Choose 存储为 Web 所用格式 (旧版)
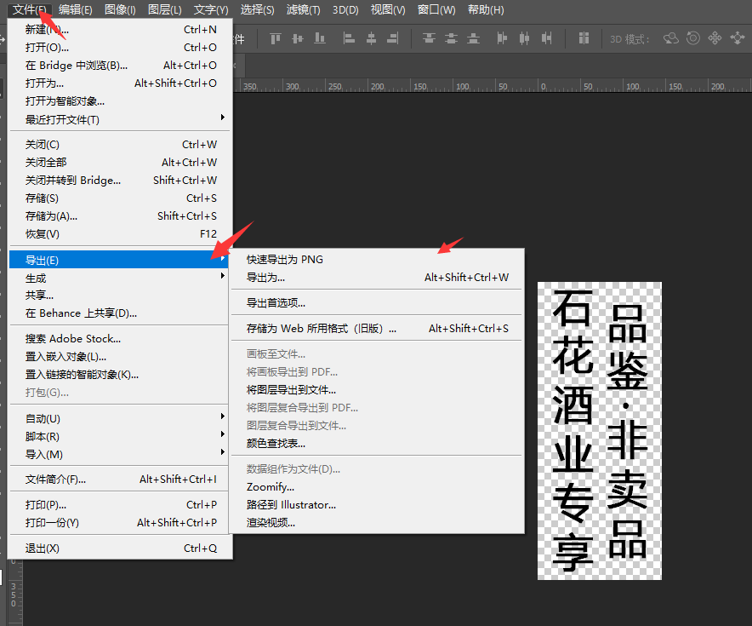752x626 pixels. (x=377, y=329)
